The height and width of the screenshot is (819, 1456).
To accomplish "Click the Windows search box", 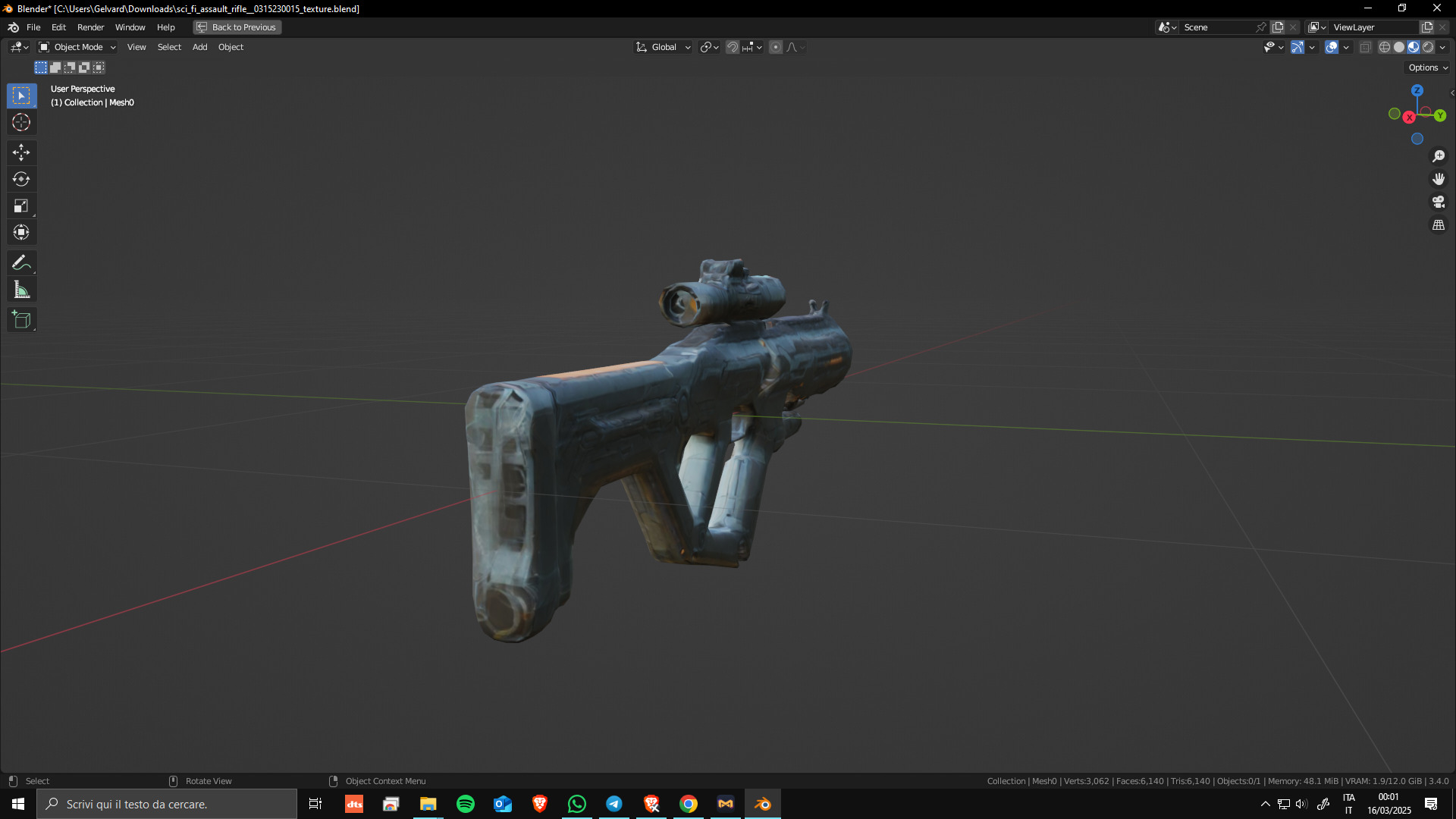I will click(167, 804).
